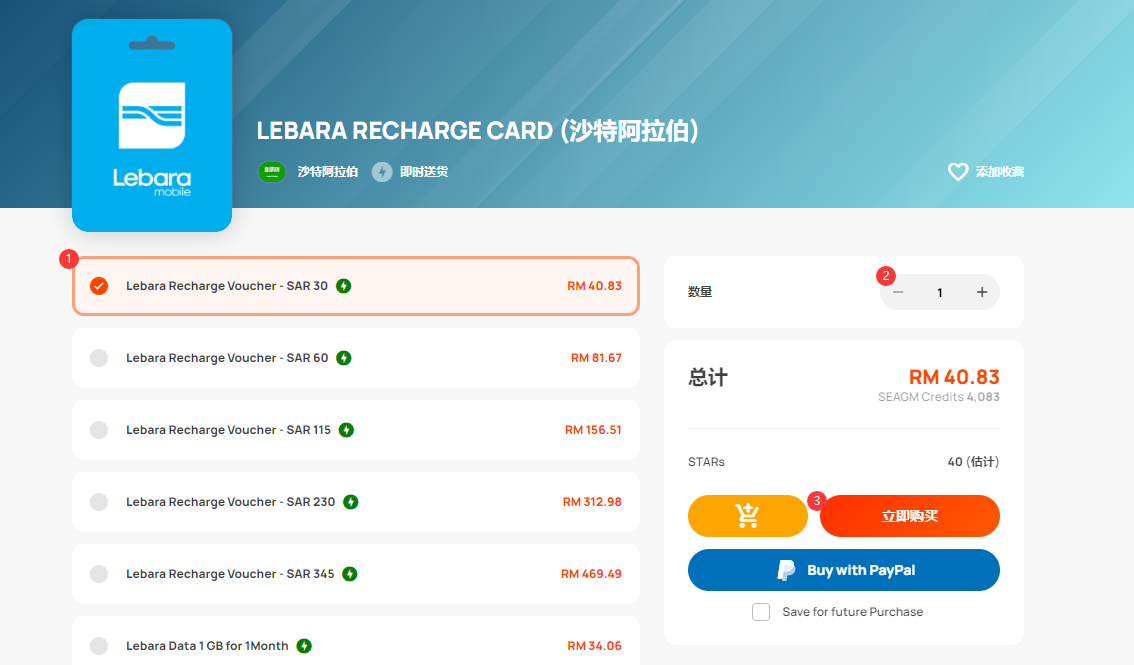
Task: Select Lebara Recharge Voucher SAR 345 radio
Action: pos(99,574)
